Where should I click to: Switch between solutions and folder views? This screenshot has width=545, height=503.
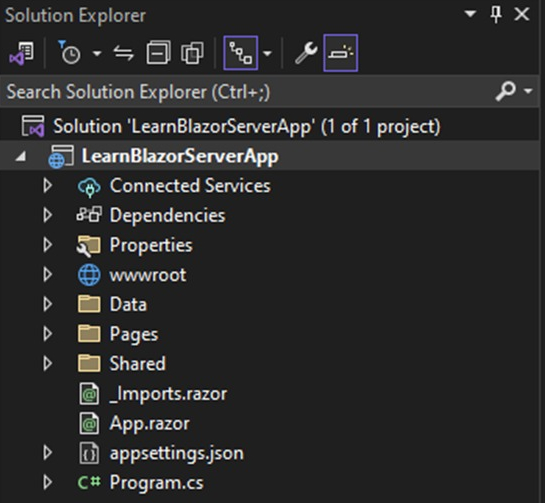22,53
